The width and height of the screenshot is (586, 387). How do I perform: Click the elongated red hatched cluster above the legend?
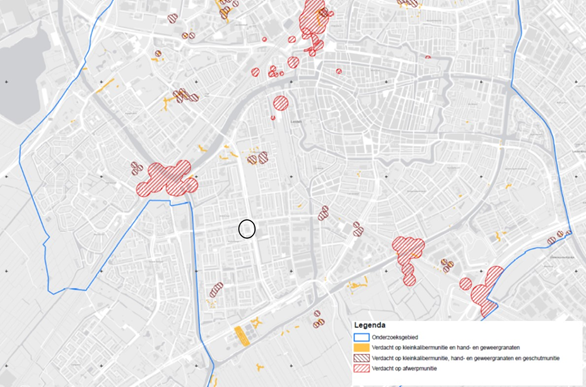(x=408, y=258)
